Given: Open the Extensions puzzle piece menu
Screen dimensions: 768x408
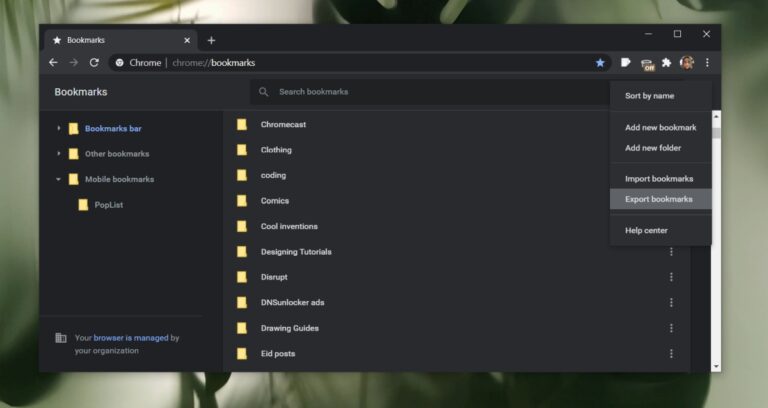Looking at the screenshot, I should pos(666,63).
